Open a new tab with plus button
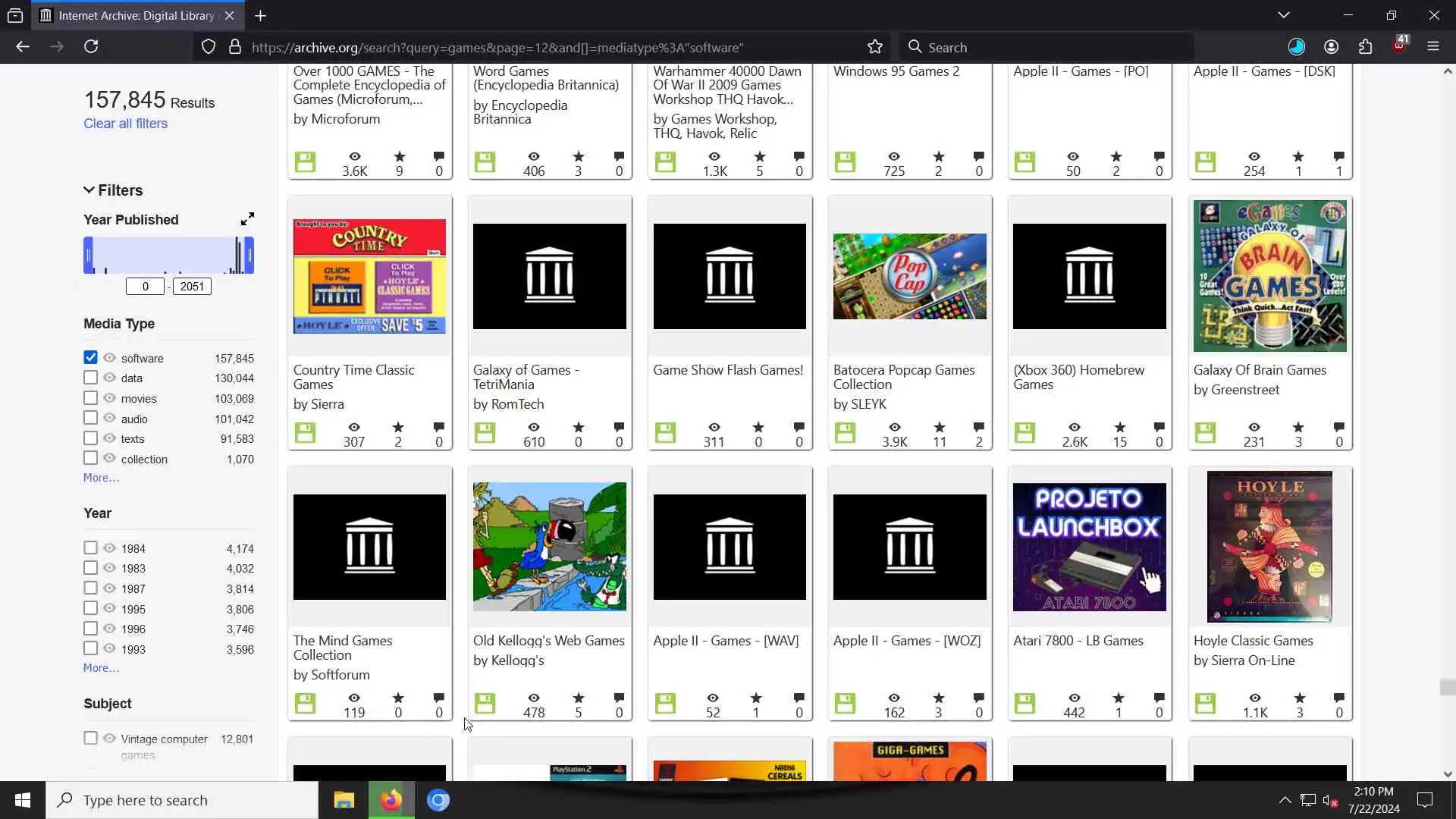 [x=260, y=15]
